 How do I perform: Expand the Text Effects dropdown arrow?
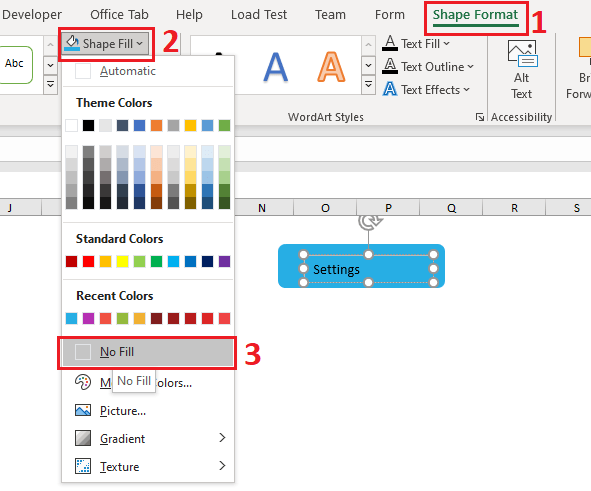(x=467, y=90)
